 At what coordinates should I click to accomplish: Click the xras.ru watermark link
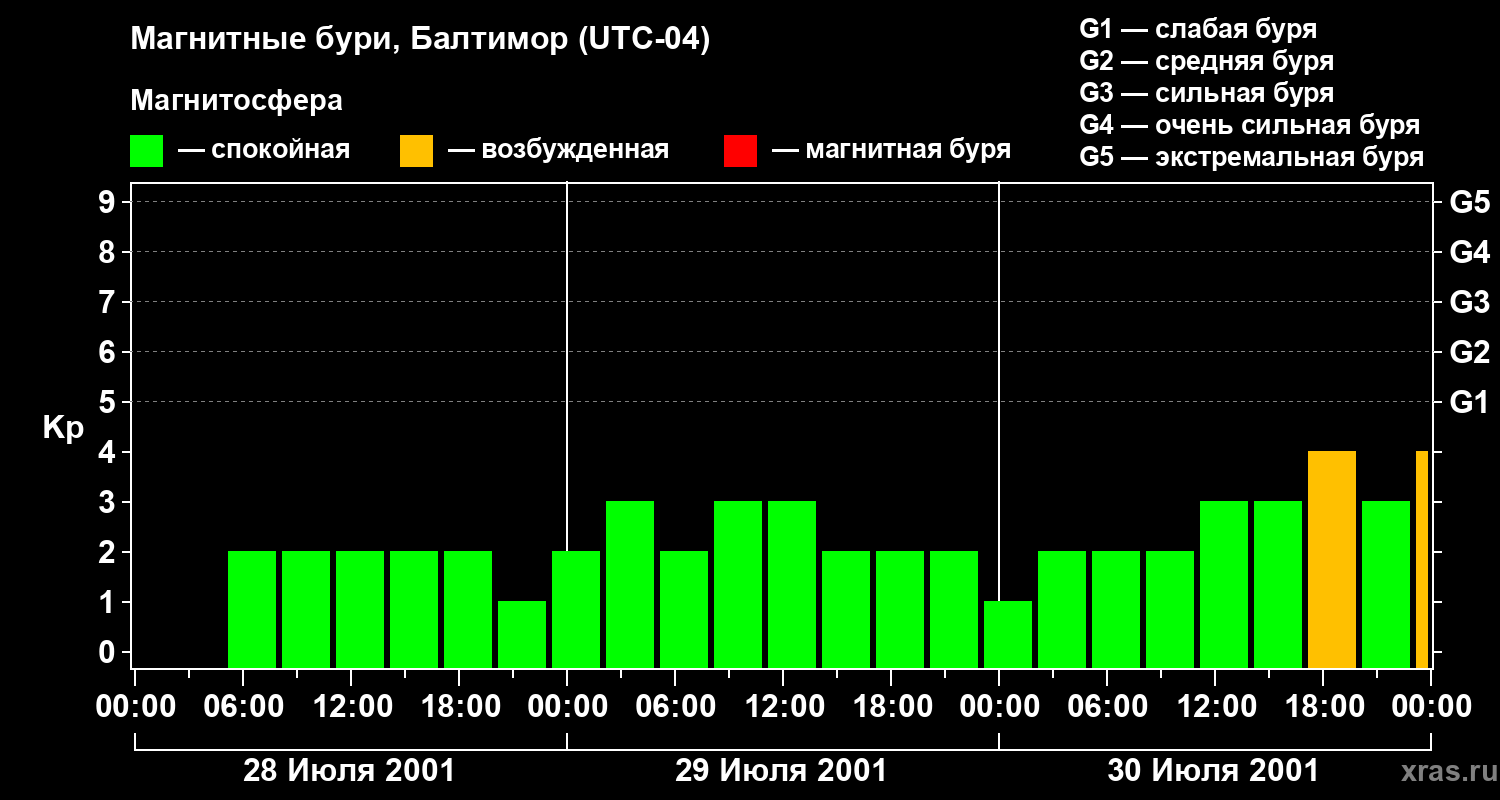click(x=1445, y=771)
